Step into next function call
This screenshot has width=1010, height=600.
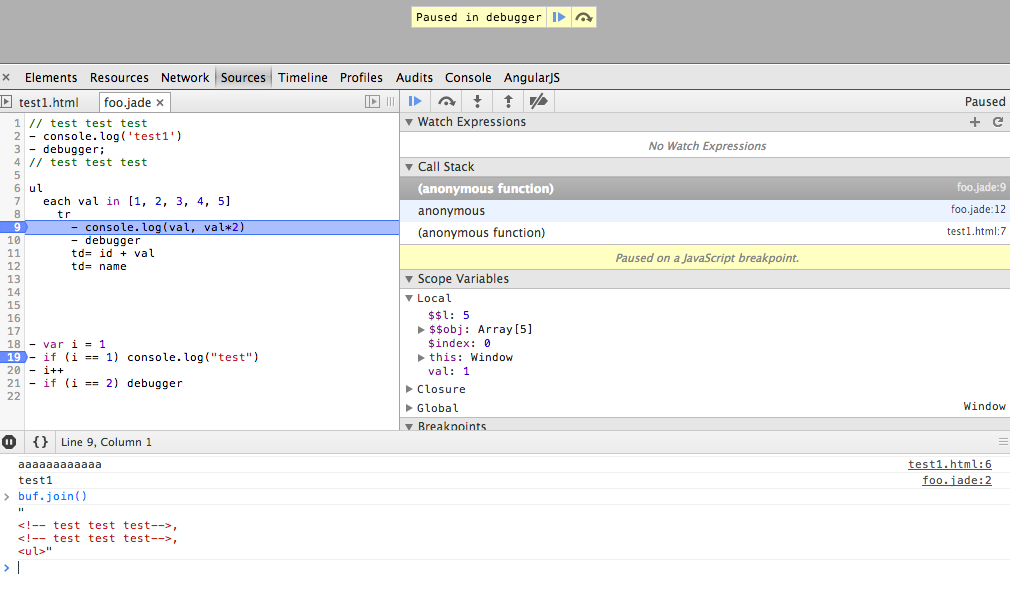477,101
